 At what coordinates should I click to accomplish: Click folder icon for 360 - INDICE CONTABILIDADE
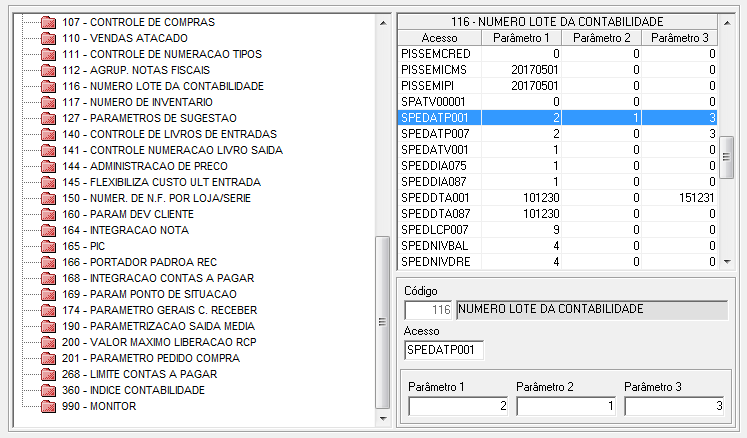(x=48, y=390)
